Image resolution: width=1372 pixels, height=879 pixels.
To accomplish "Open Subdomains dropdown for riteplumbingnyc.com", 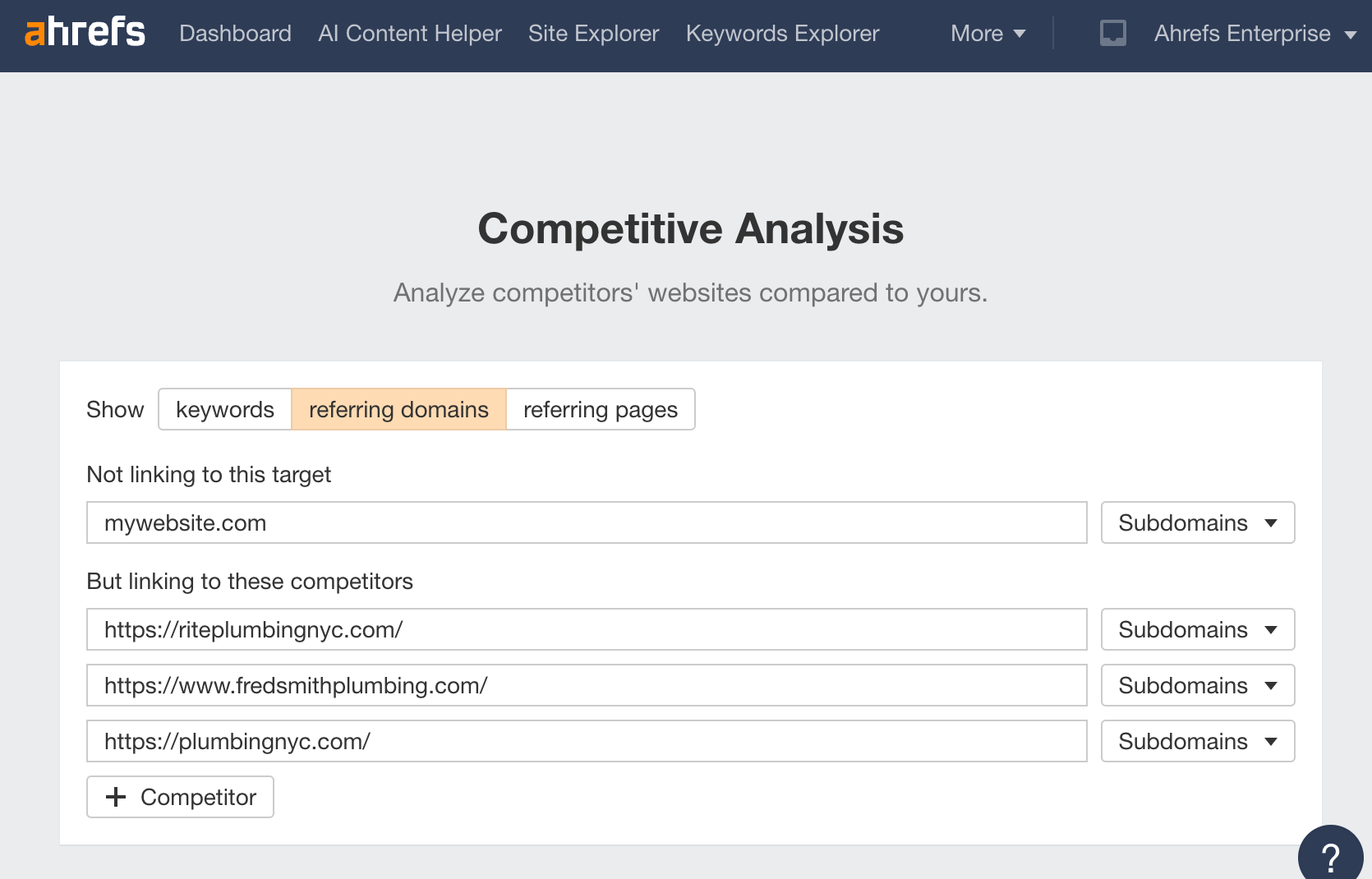I will [x=1197, y=629].
